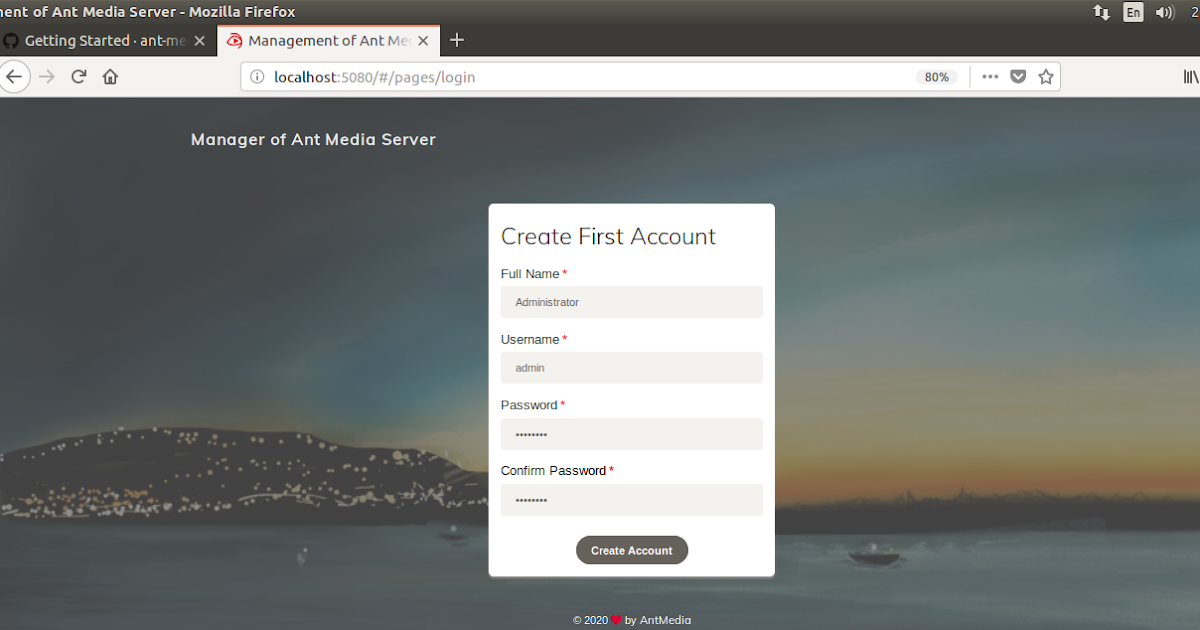Click the network connection indicator icon

point(1101,12)
